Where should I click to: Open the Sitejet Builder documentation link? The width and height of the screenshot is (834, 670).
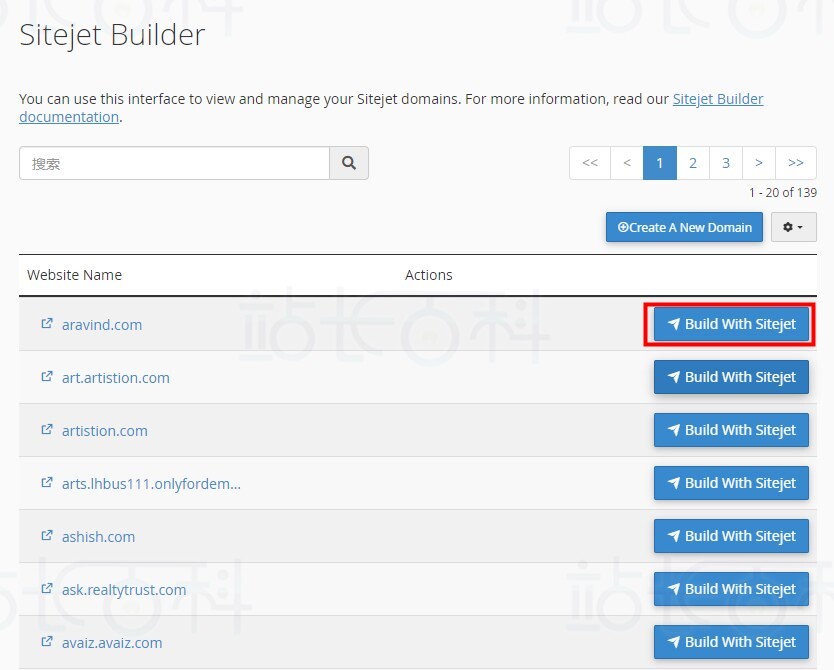718,98
